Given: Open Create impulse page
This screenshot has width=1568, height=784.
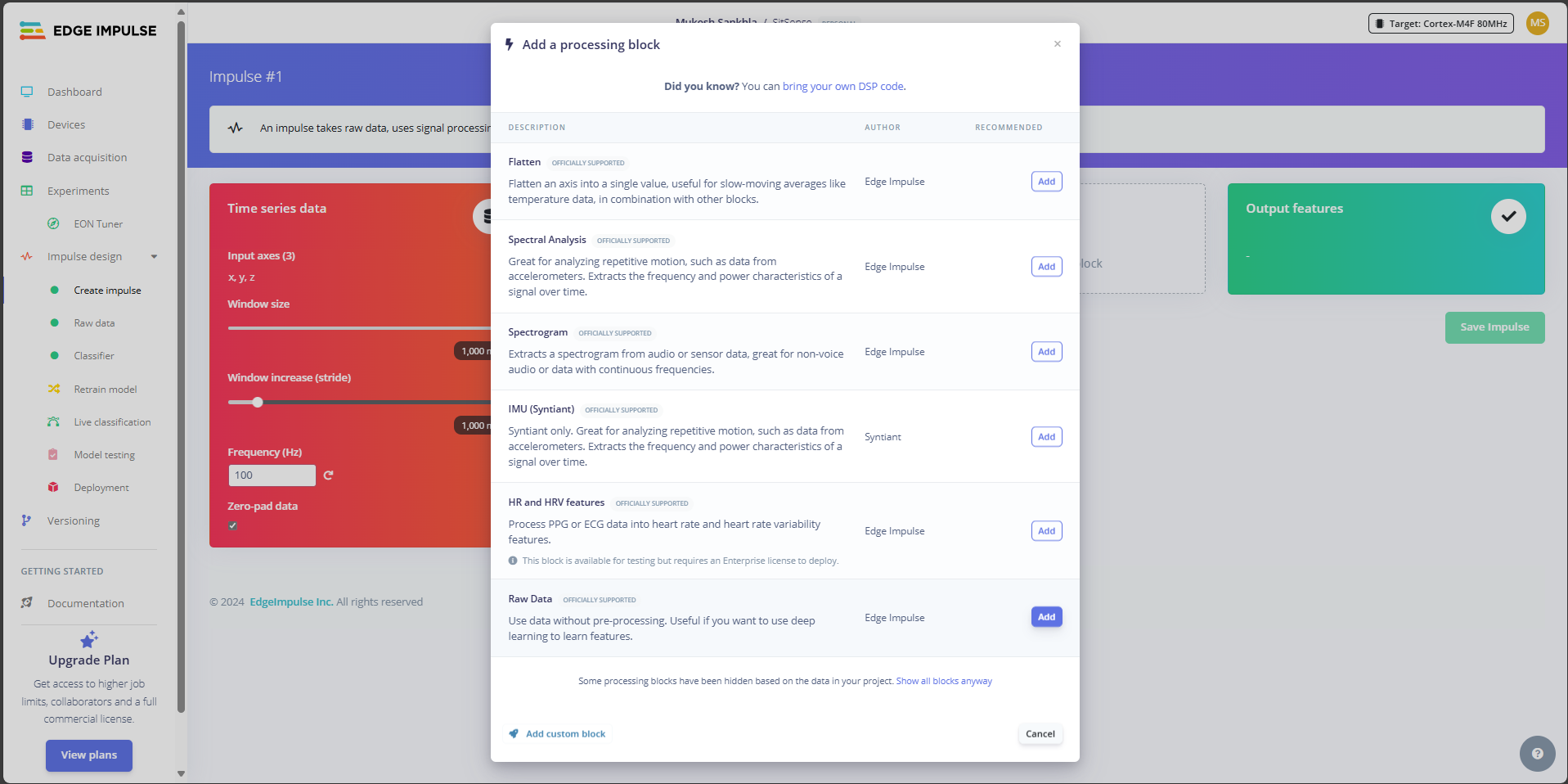Looking at the screenshot, I should [107, 291].
